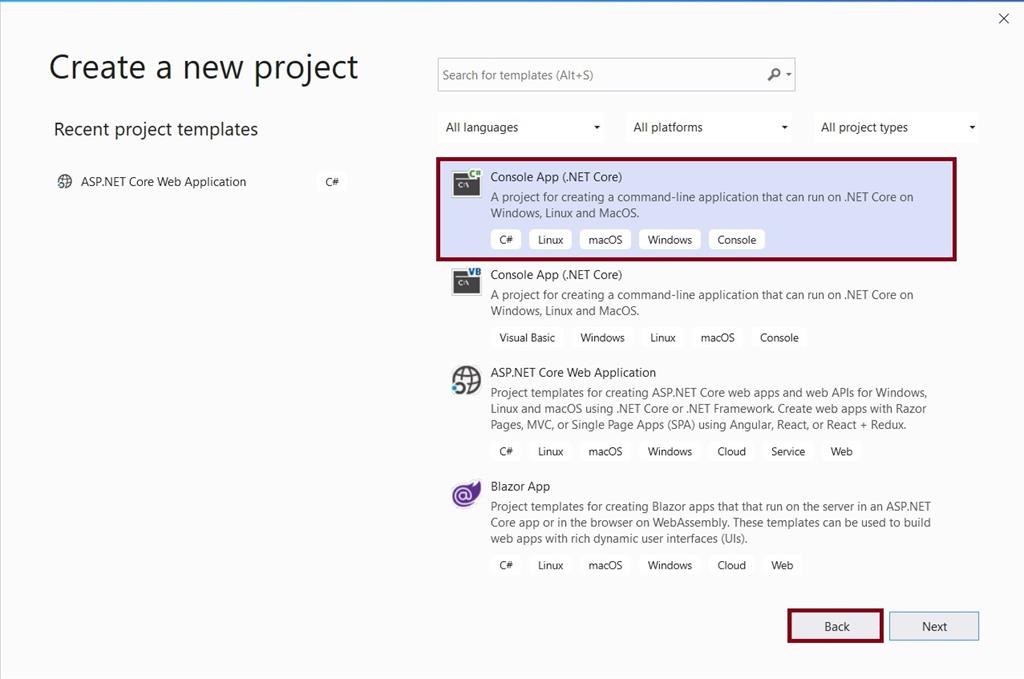Click the search magnifier icon
Screen dimensions: 1024x679
tap(774, 74)
